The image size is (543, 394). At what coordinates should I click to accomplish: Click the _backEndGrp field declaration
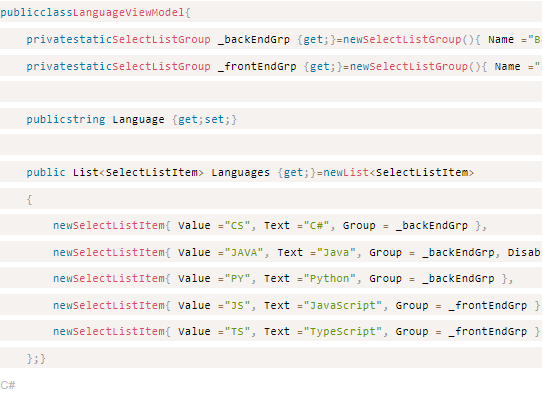coord(254,39)
